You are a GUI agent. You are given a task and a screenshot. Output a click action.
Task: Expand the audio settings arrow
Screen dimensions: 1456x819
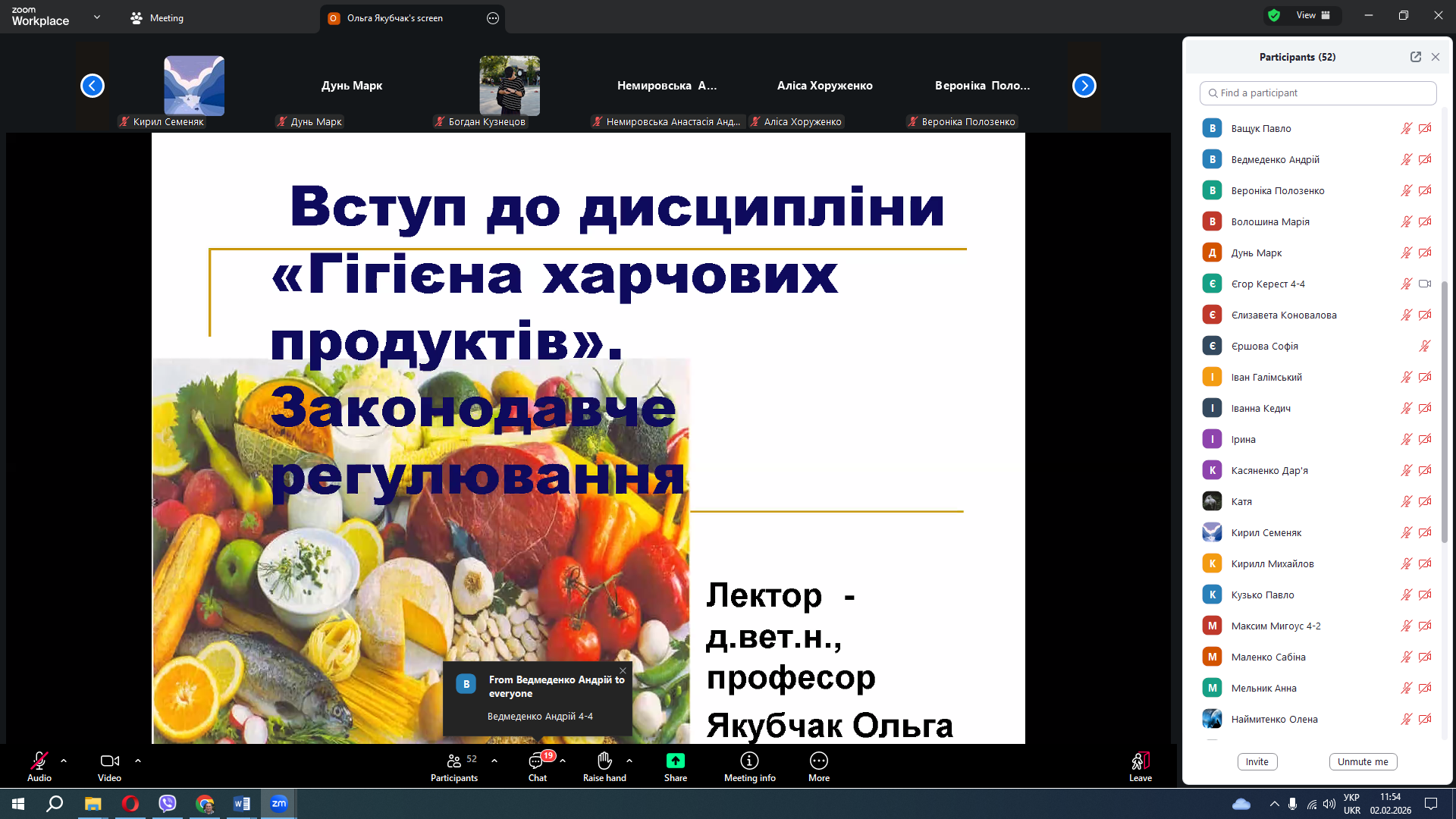coord(64,761)
